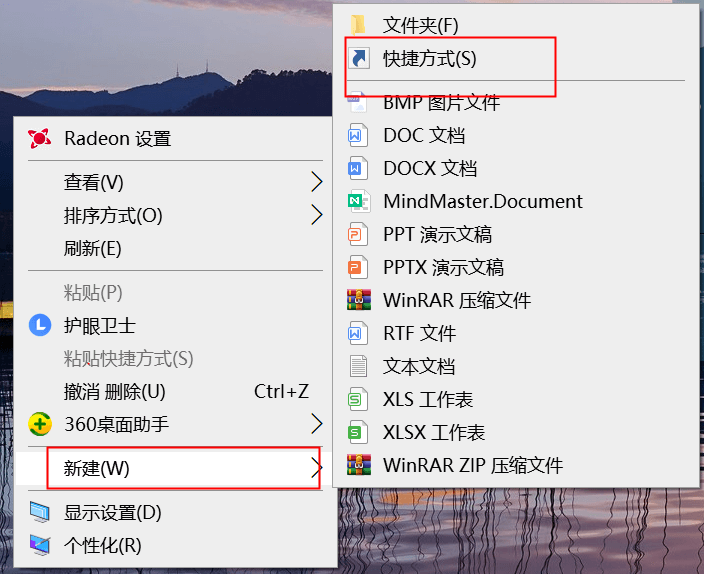This screenshot has width=704, height=574.
Task: Expand the 排序方式(O) submenu arrow
Action: pos(317,215)
